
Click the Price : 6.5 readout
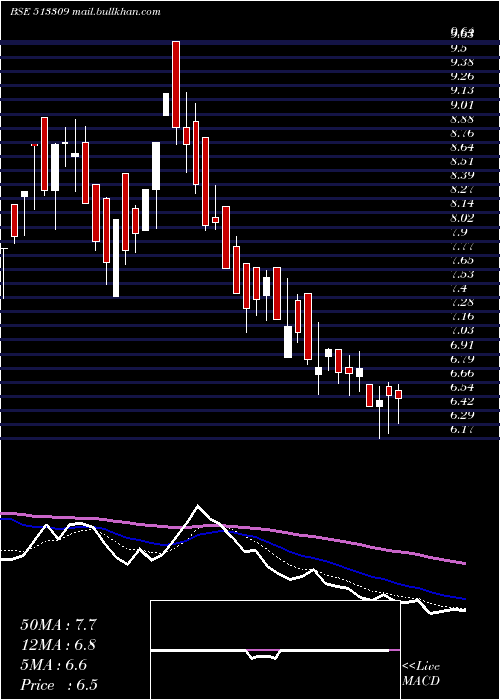[59, 685]
